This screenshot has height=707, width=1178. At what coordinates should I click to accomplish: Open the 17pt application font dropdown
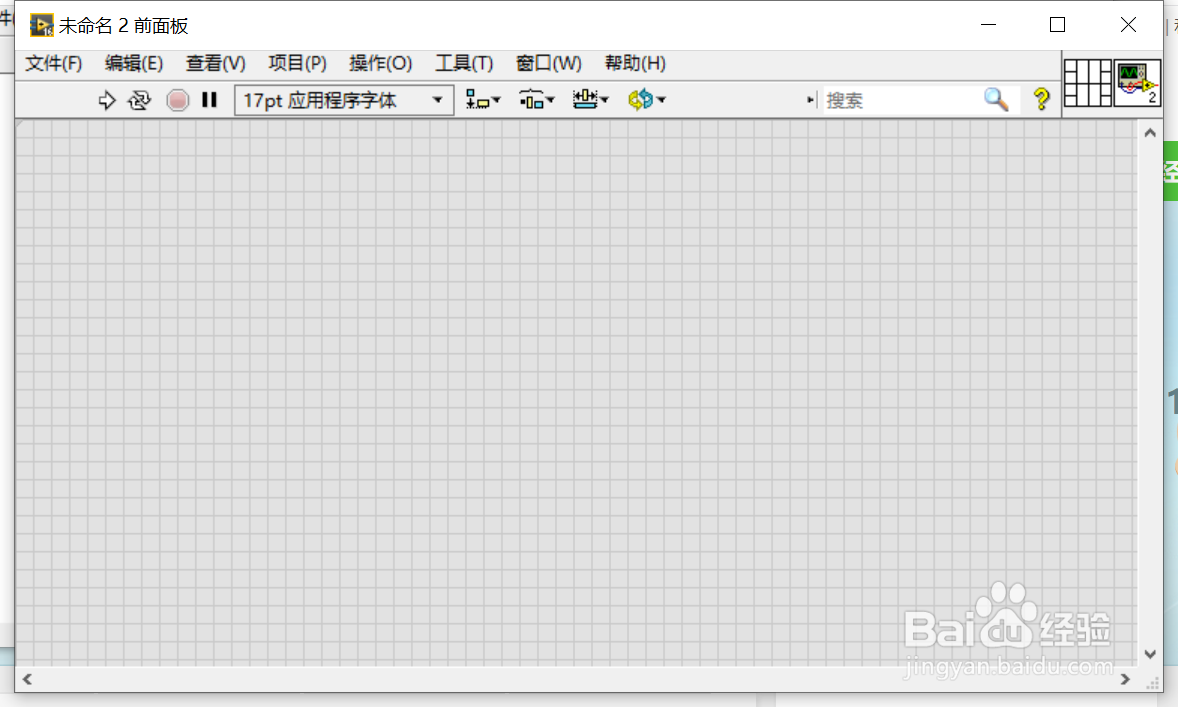pos(344,100)
